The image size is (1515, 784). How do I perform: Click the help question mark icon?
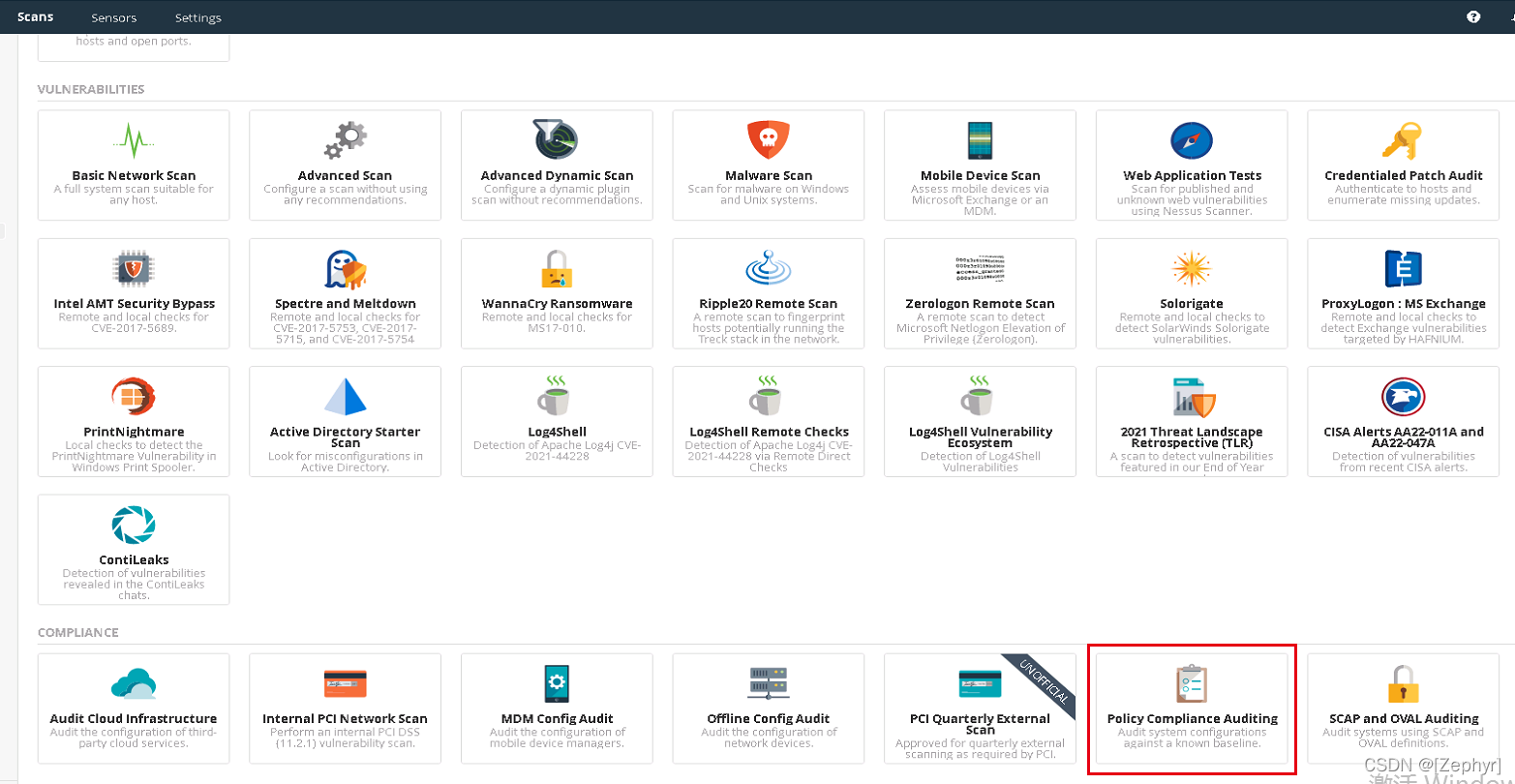tap(1473, 16)
